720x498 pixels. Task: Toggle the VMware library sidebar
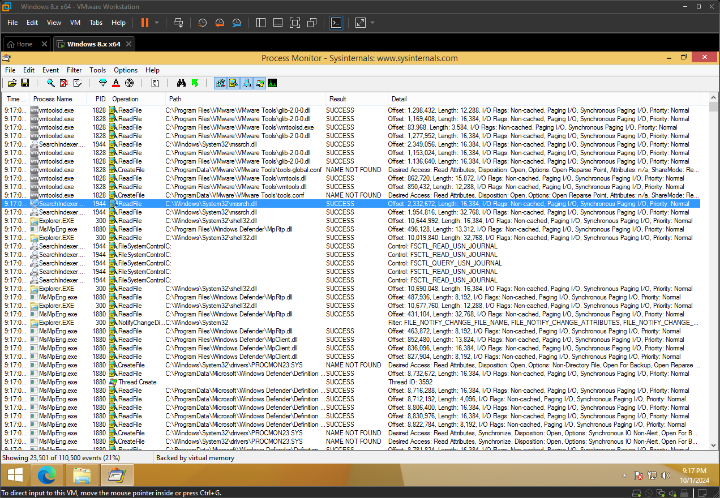click(x=261, y=22)
